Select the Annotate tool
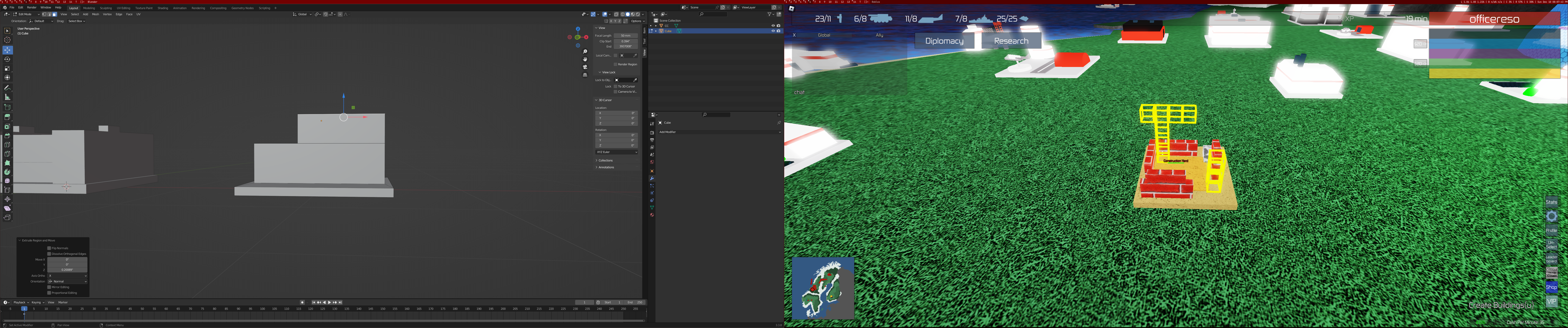The height and width of the screenshot is (328, 1568). coord(7,88)
